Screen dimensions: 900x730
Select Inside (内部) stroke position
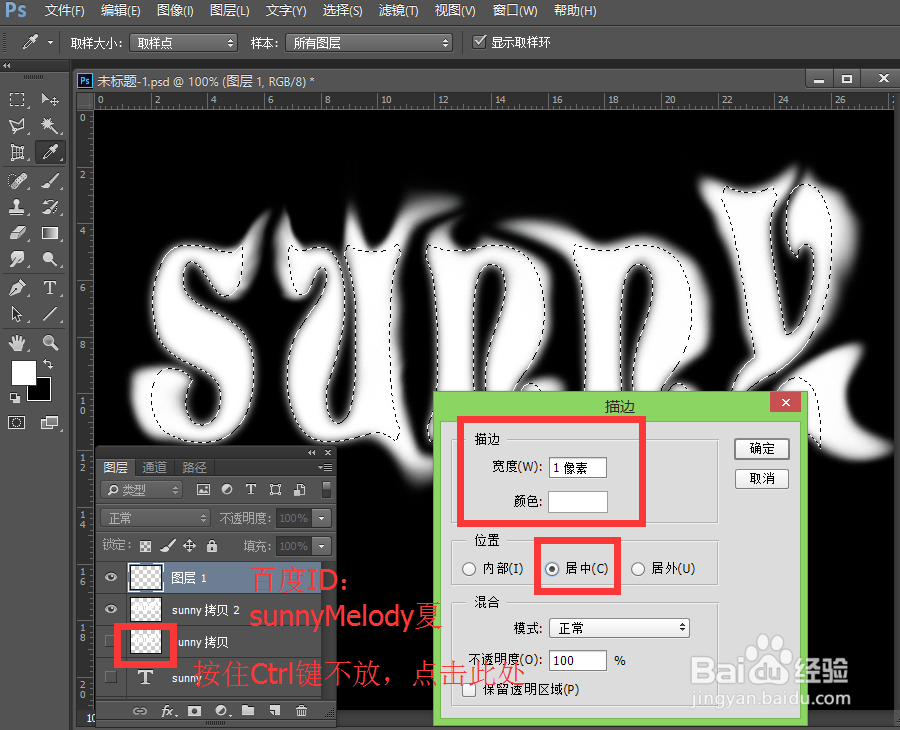point(469,569)
